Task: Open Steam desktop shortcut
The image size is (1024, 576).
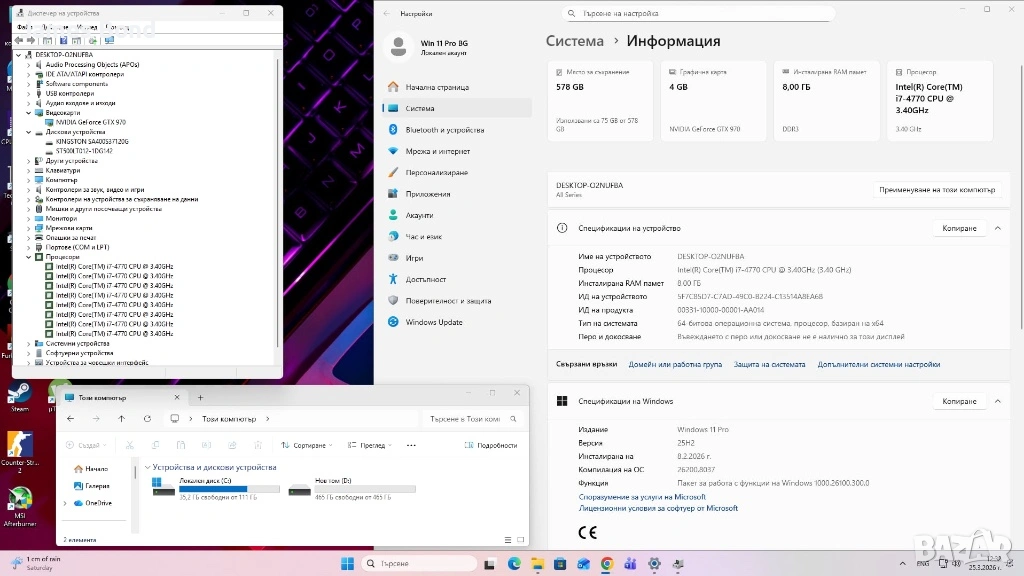Action: pyautogui.click(x=19, y=396)
